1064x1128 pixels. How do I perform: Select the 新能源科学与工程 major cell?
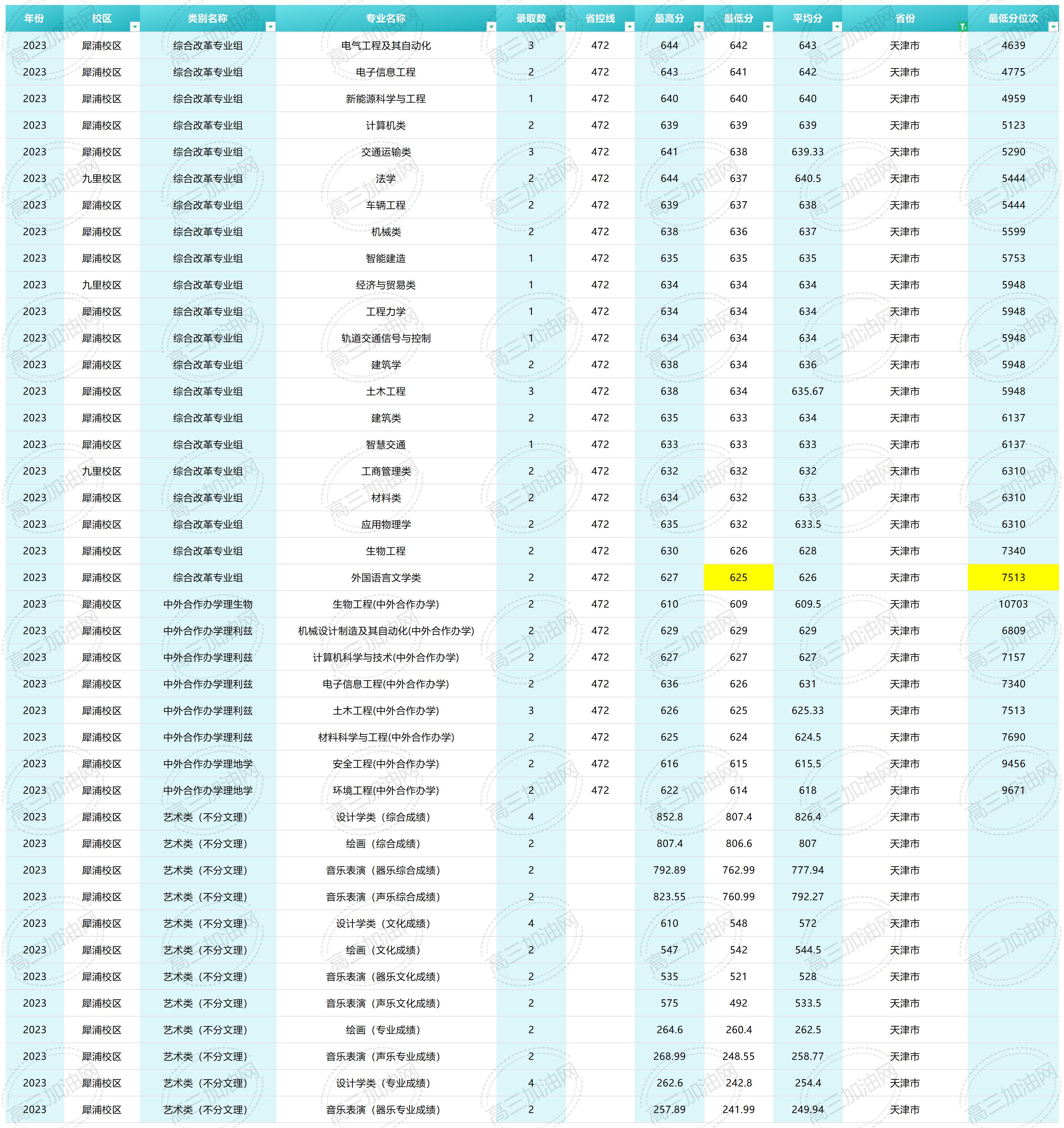[386, 99]
